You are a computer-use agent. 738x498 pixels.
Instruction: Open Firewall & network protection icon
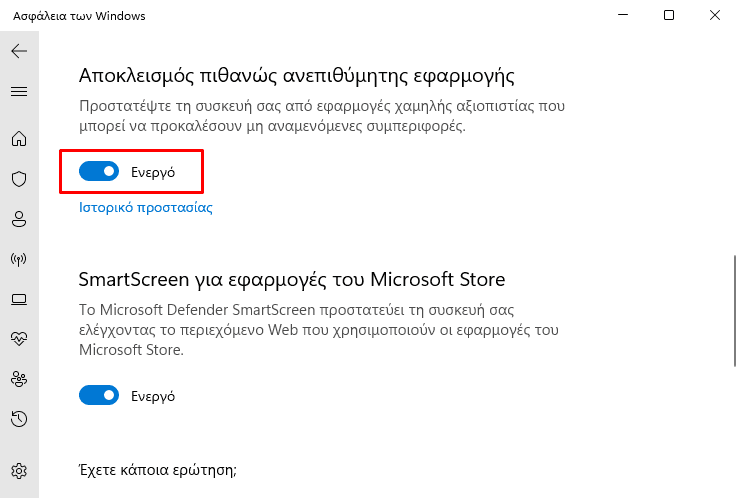coord(19,259)
